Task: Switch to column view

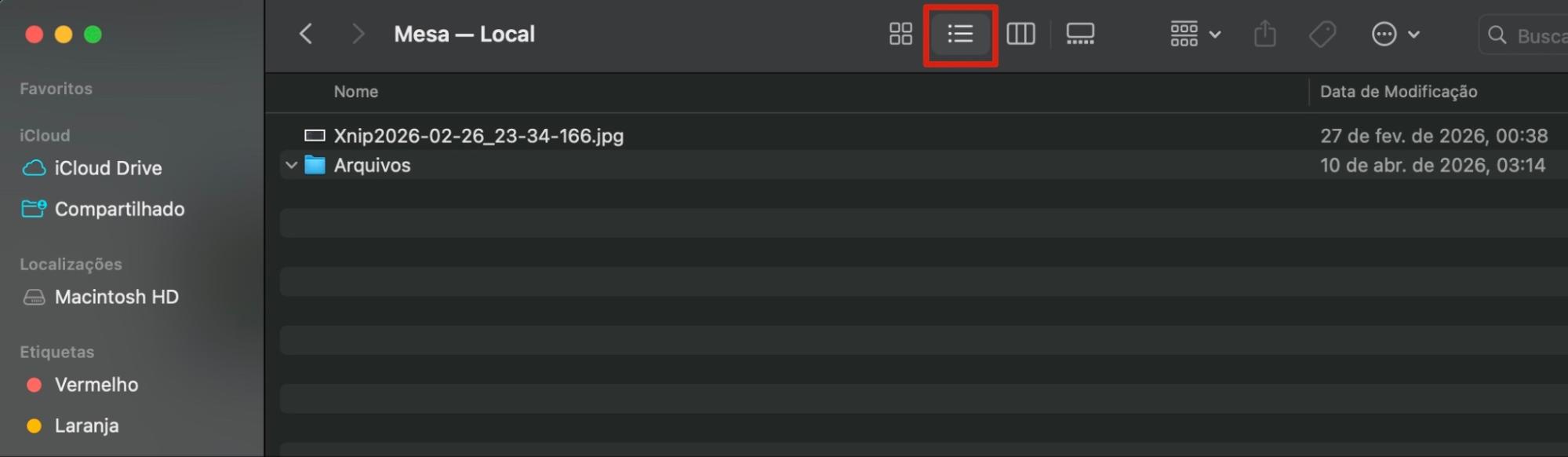Action: click(x=1021, y=34)
